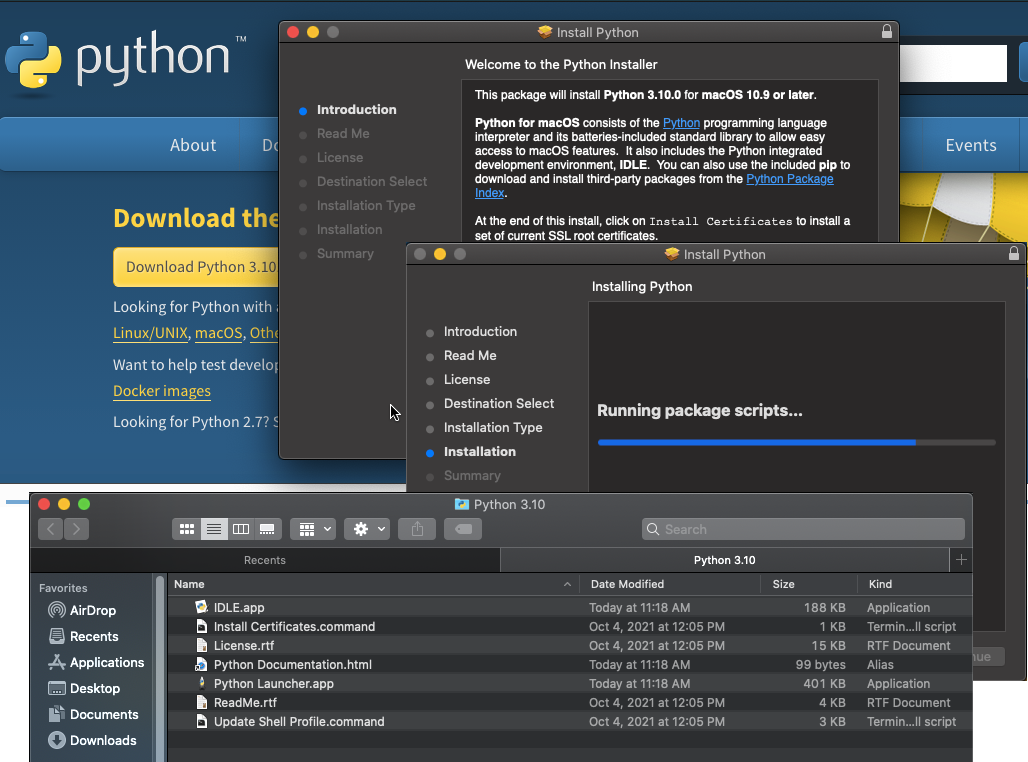
Task: Click Python 3.10 folder icon in Finder title
Action: pyautogui.click(x=462, y=504)
